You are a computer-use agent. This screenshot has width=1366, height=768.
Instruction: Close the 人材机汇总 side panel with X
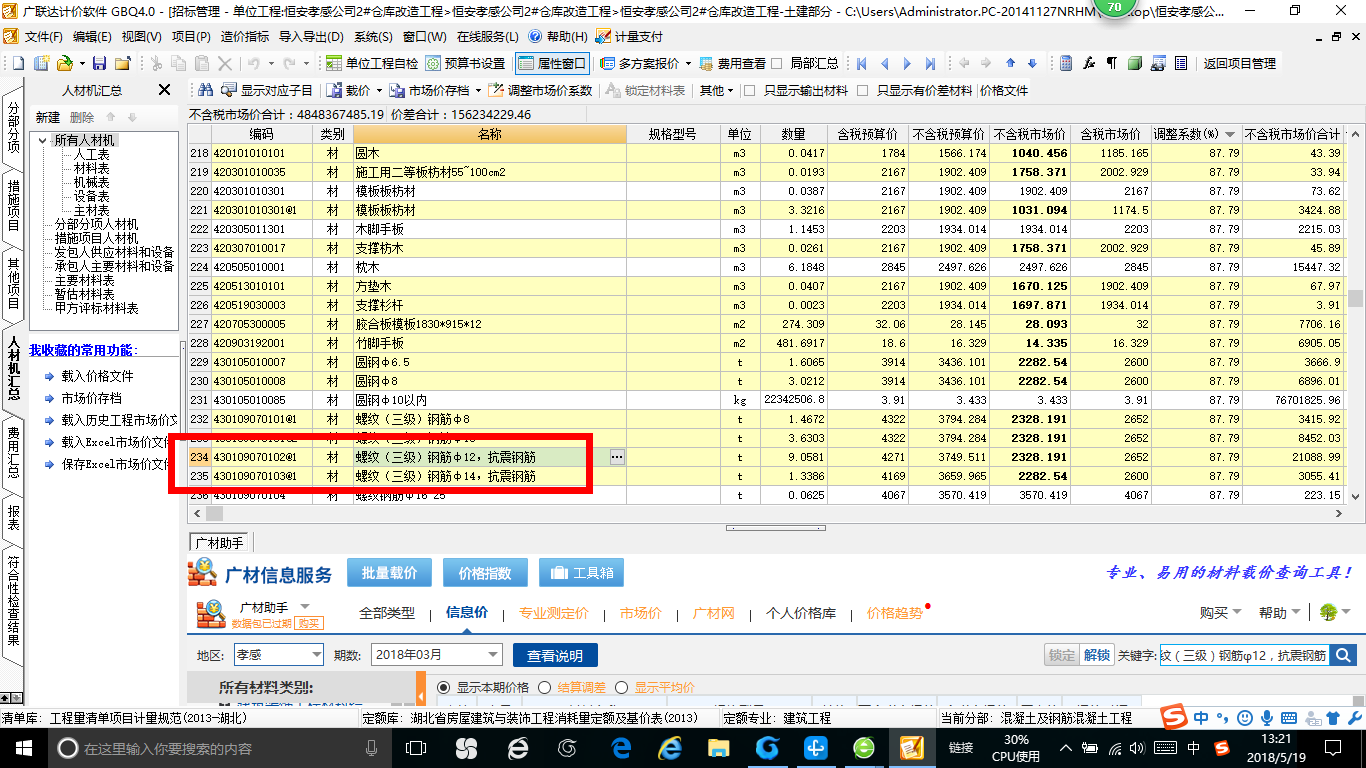pyautogui.click(x=165, y=90)
